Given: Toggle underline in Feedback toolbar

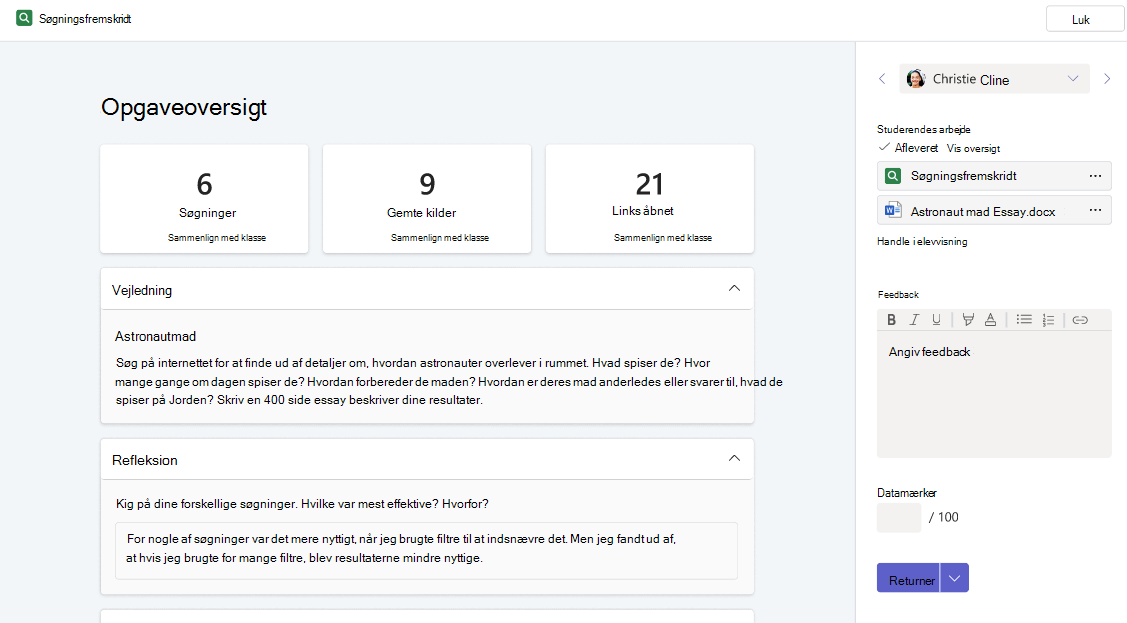Looking at the screenshot, I should [x=936, y=320].
